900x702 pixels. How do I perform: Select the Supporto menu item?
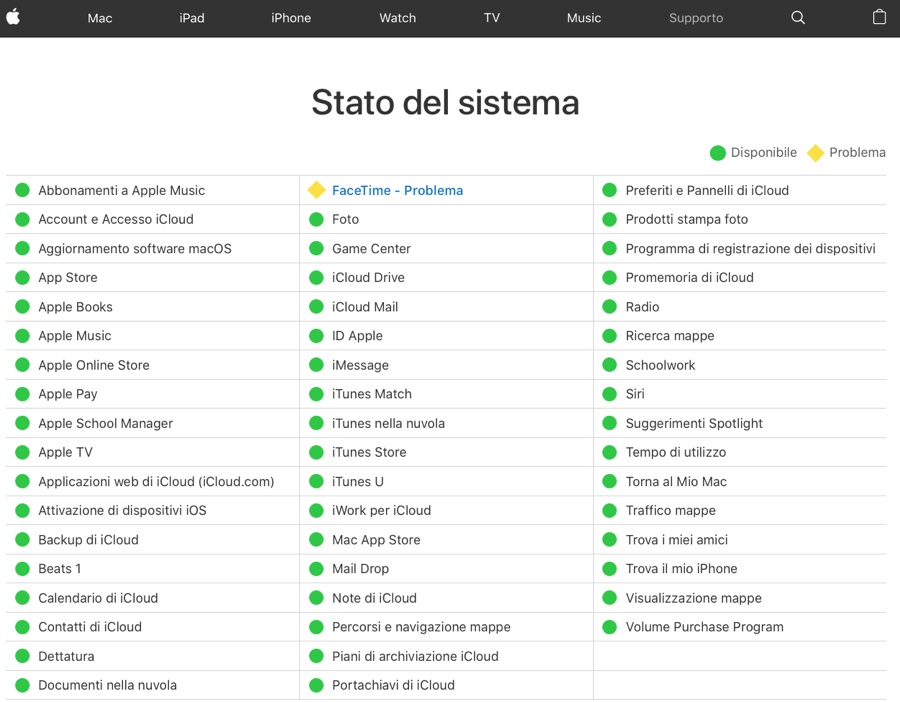(x=696, y=18)
